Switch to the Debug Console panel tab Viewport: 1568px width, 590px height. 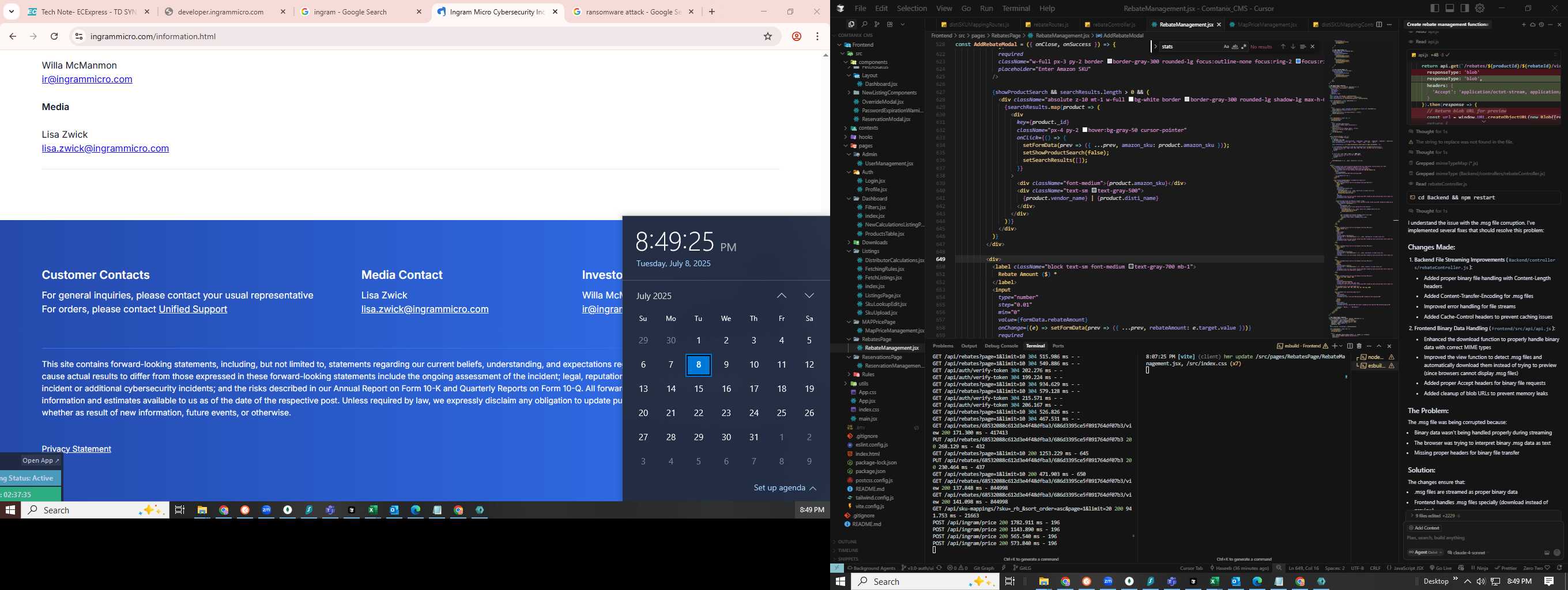coord(1001,346)
